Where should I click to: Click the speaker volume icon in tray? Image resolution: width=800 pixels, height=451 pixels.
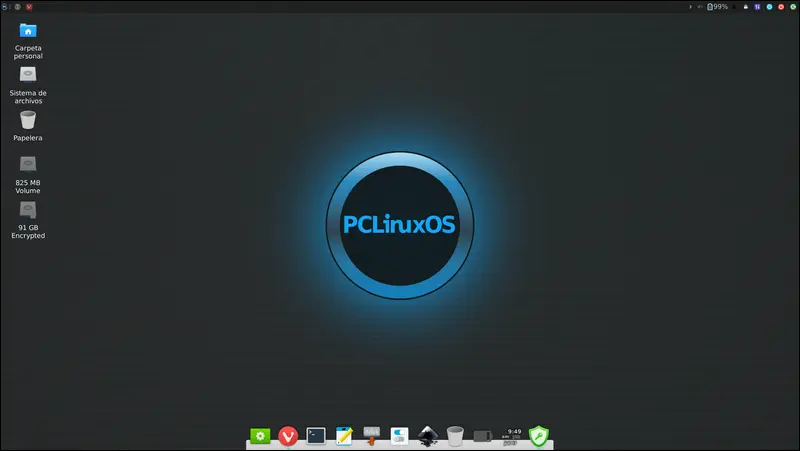click(700, 7)
